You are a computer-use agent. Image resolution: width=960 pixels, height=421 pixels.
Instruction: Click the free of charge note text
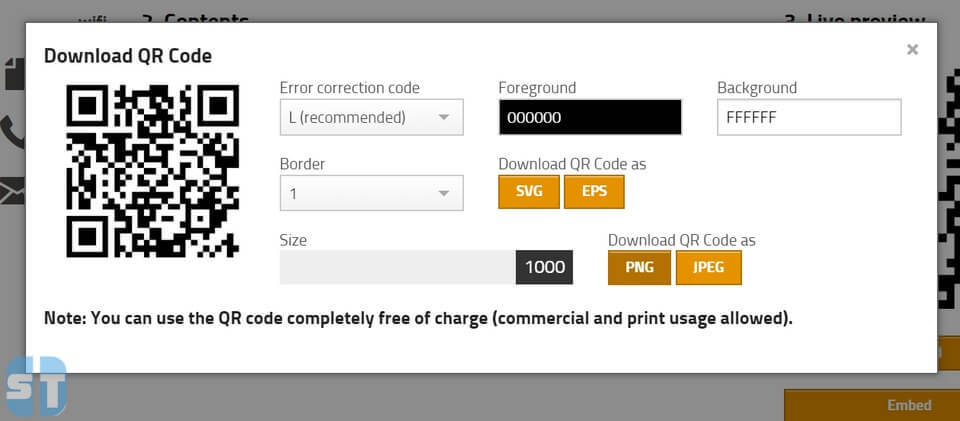point(418,319)
